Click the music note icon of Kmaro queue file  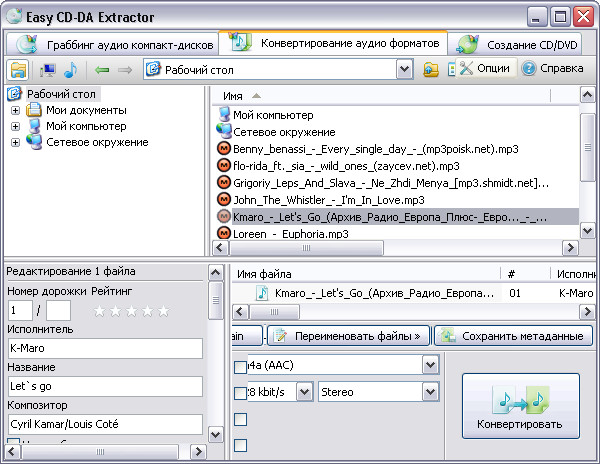[x=262, y=293]
